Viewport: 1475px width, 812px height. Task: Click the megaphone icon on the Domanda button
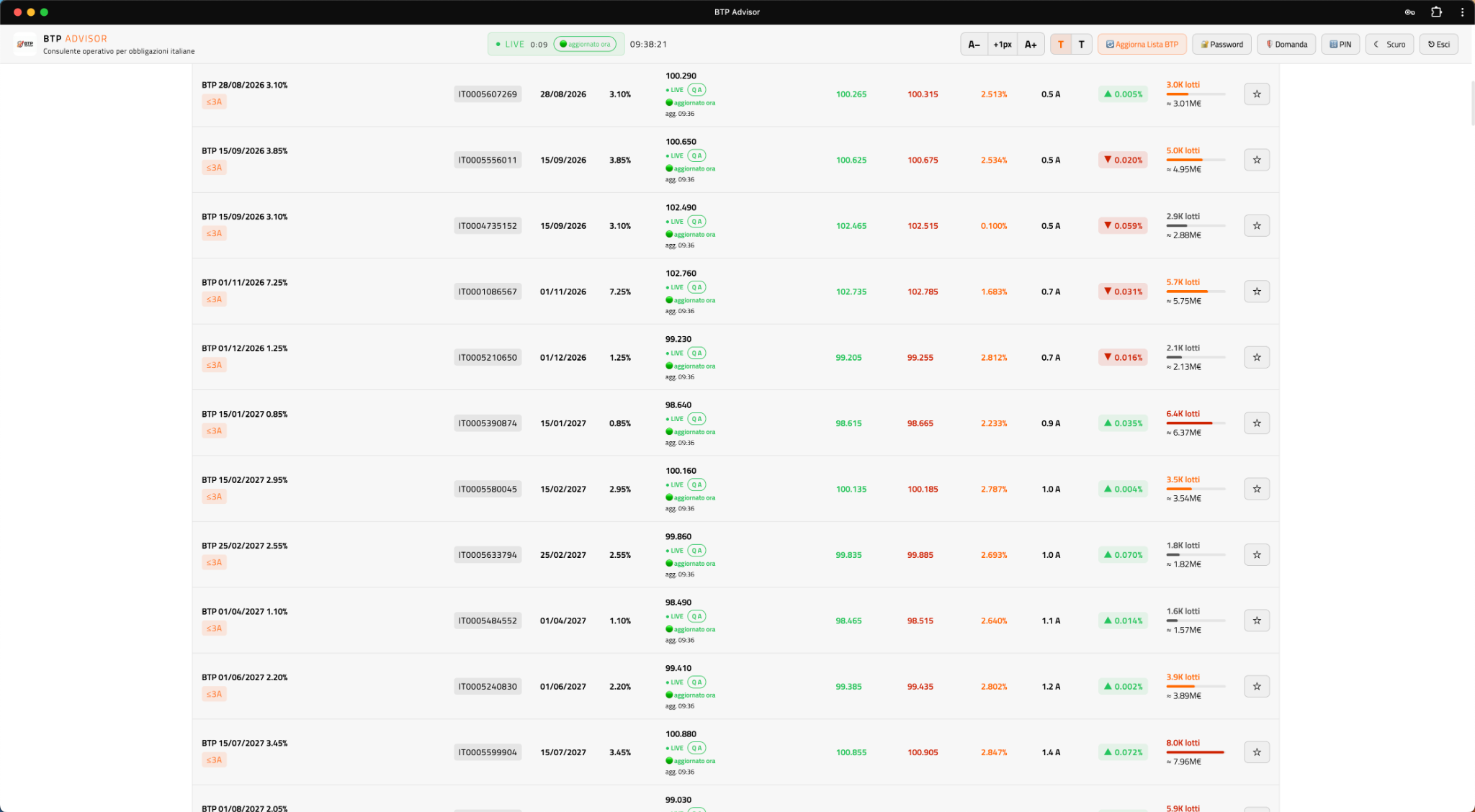[1270, 44]
